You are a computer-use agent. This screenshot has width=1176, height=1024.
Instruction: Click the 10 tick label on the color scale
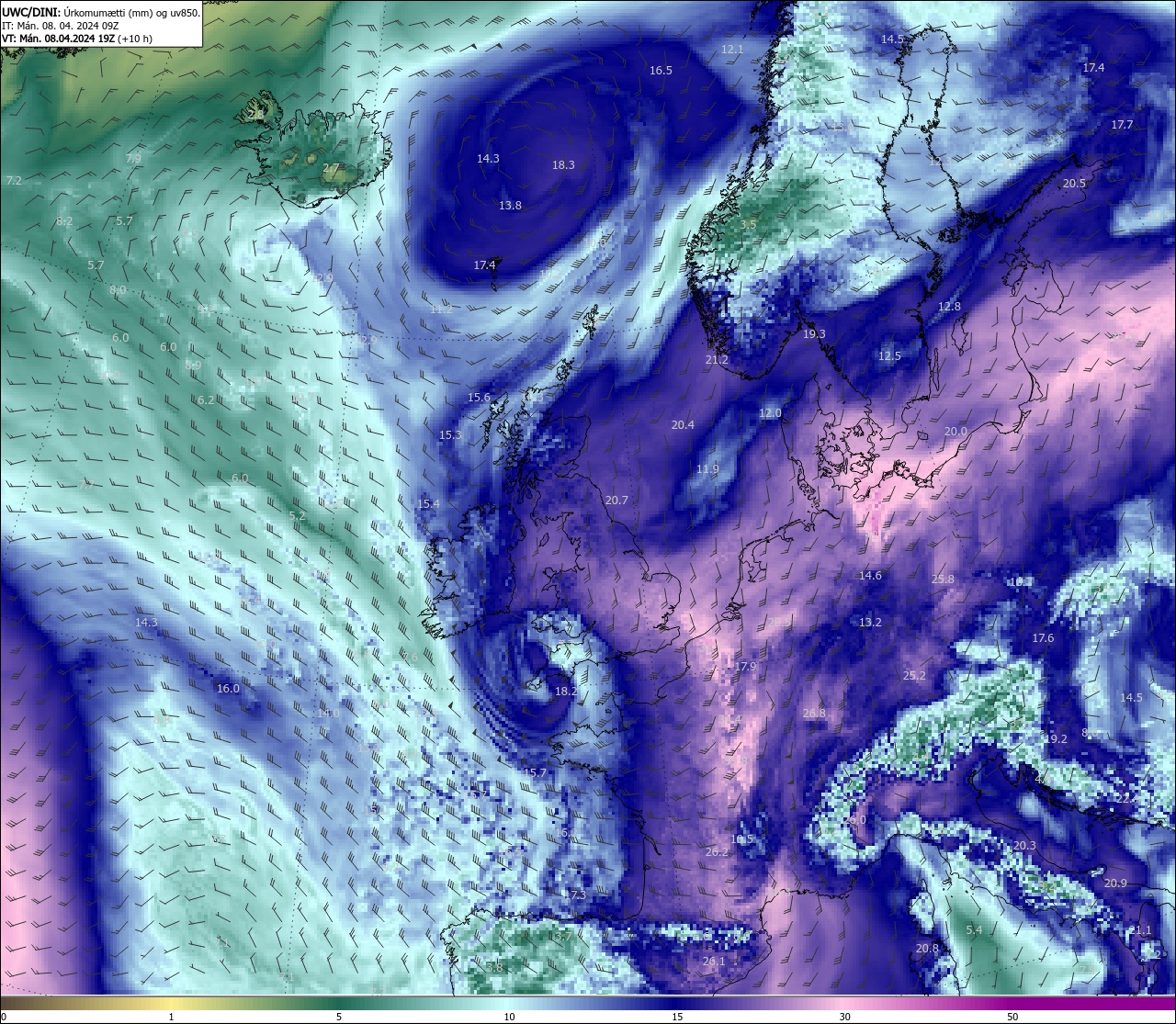click(x=508, y=1017)
